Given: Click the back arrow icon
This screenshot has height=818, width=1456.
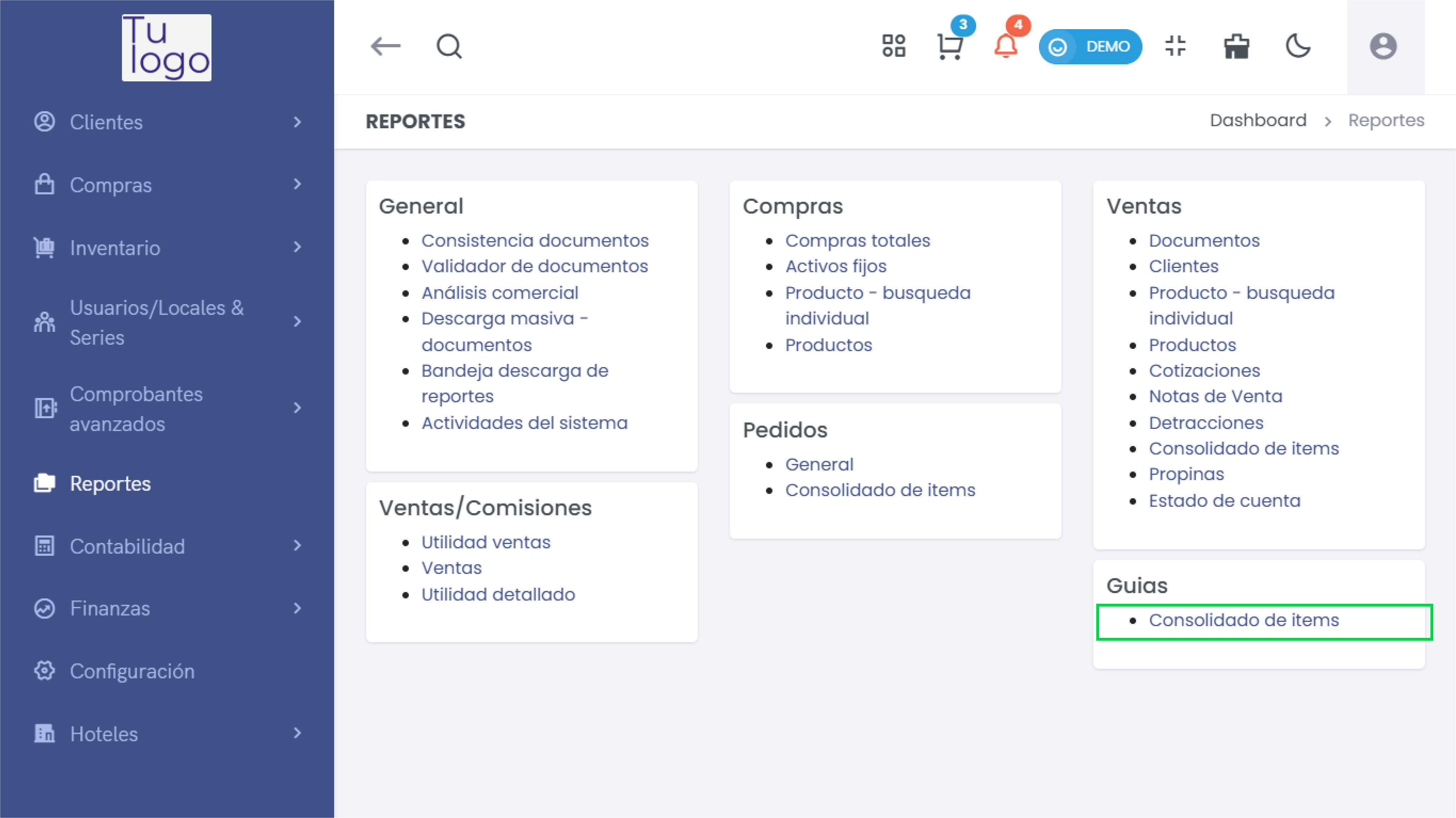Looking at the screenshot, I should 385,46.
